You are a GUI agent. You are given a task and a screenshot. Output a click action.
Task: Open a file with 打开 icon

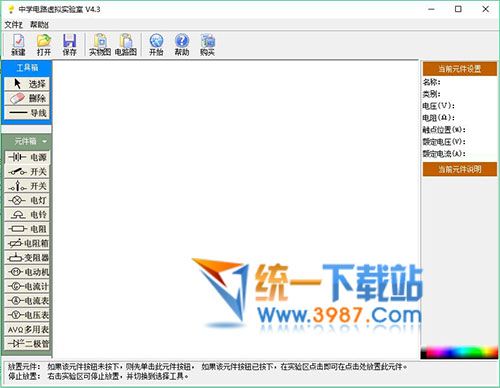click(44, 45)
